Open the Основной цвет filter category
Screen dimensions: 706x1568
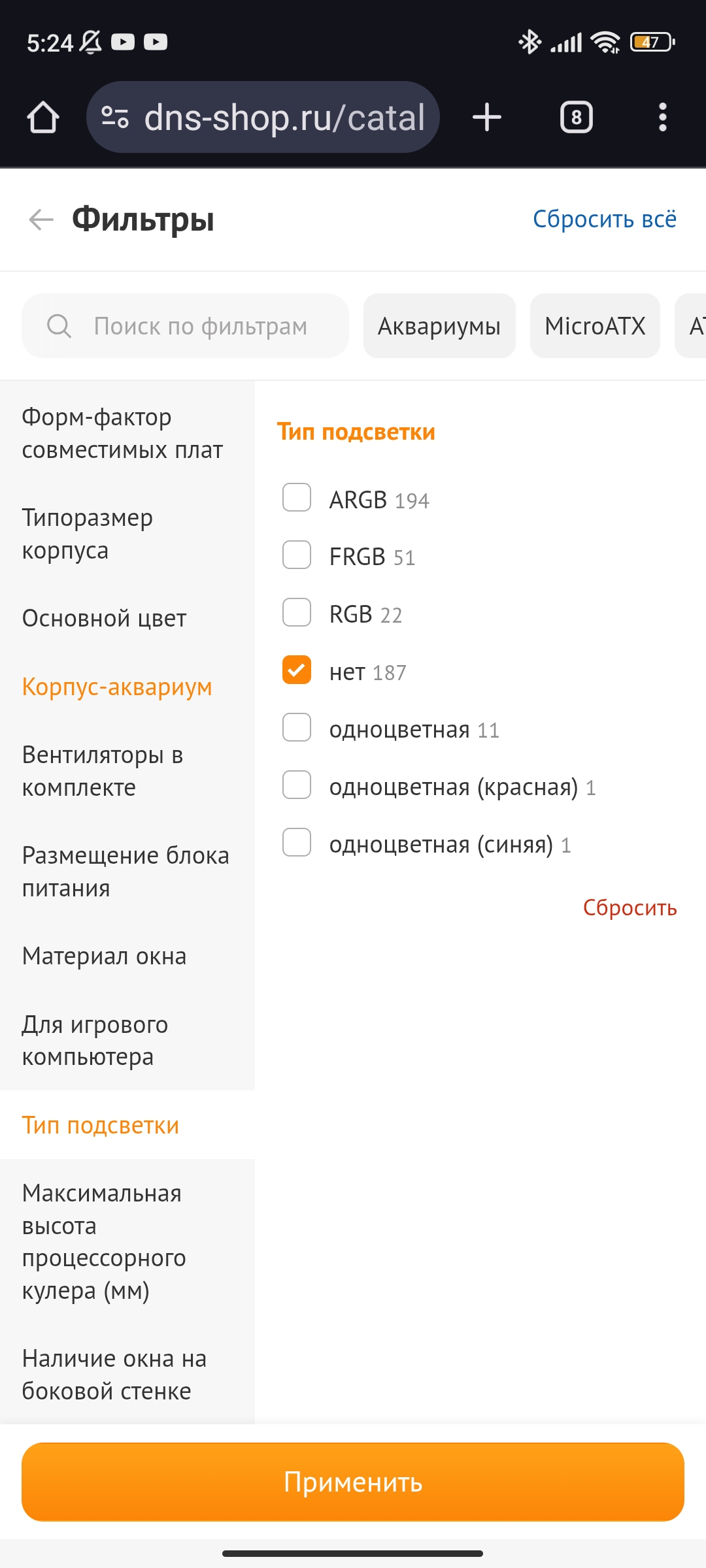105,618
